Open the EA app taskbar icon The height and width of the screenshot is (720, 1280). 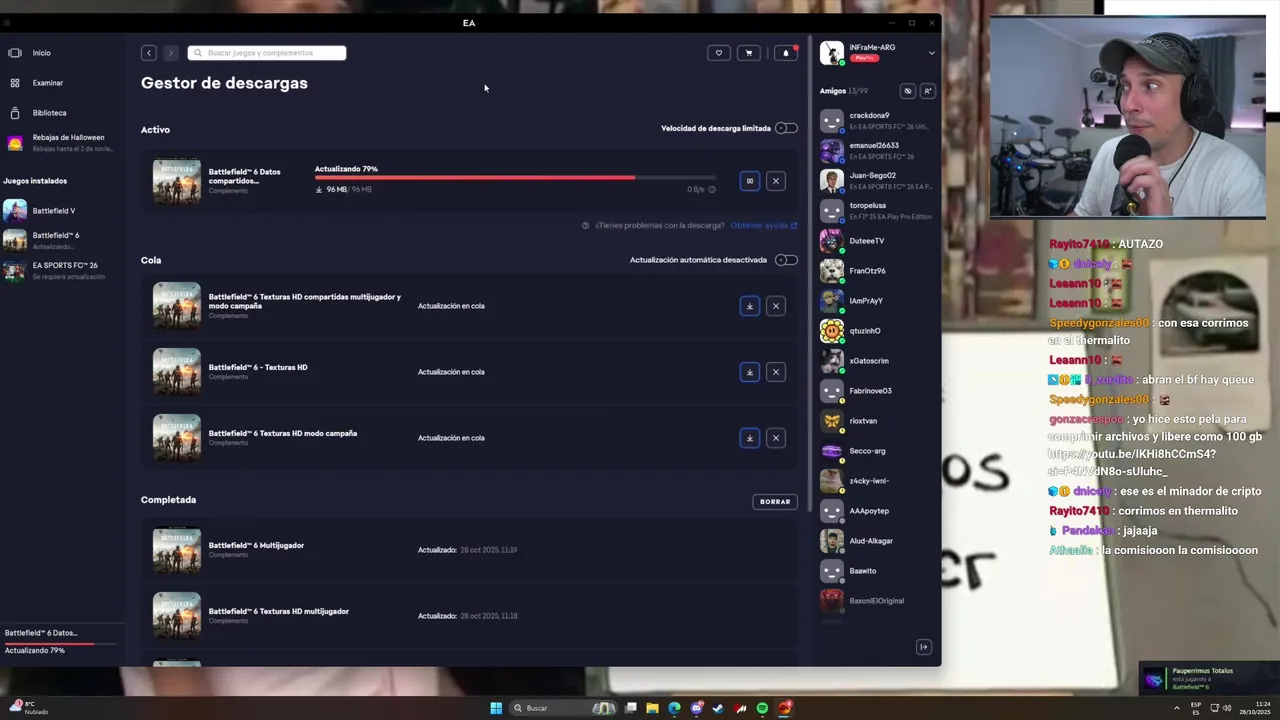[x=786, y=708]
